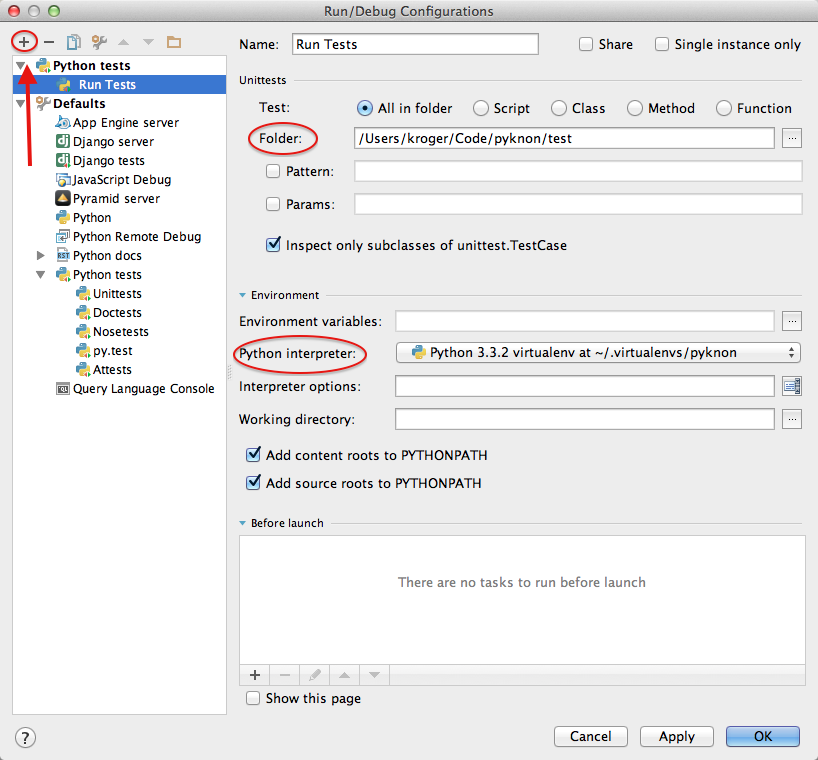The width and height of the screenshot is (818, 760).
Task: Collapse the Defaults tree node
Action: (x=21, y=103)
